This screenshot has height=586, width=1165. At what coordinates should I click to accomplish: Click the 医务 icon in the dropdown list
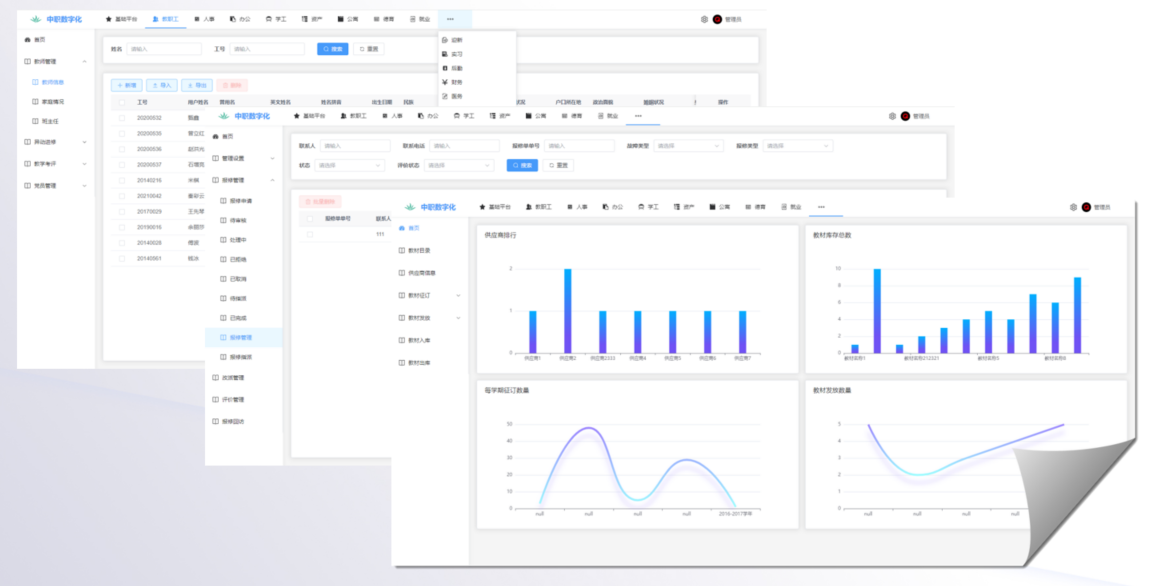(444, 96)
